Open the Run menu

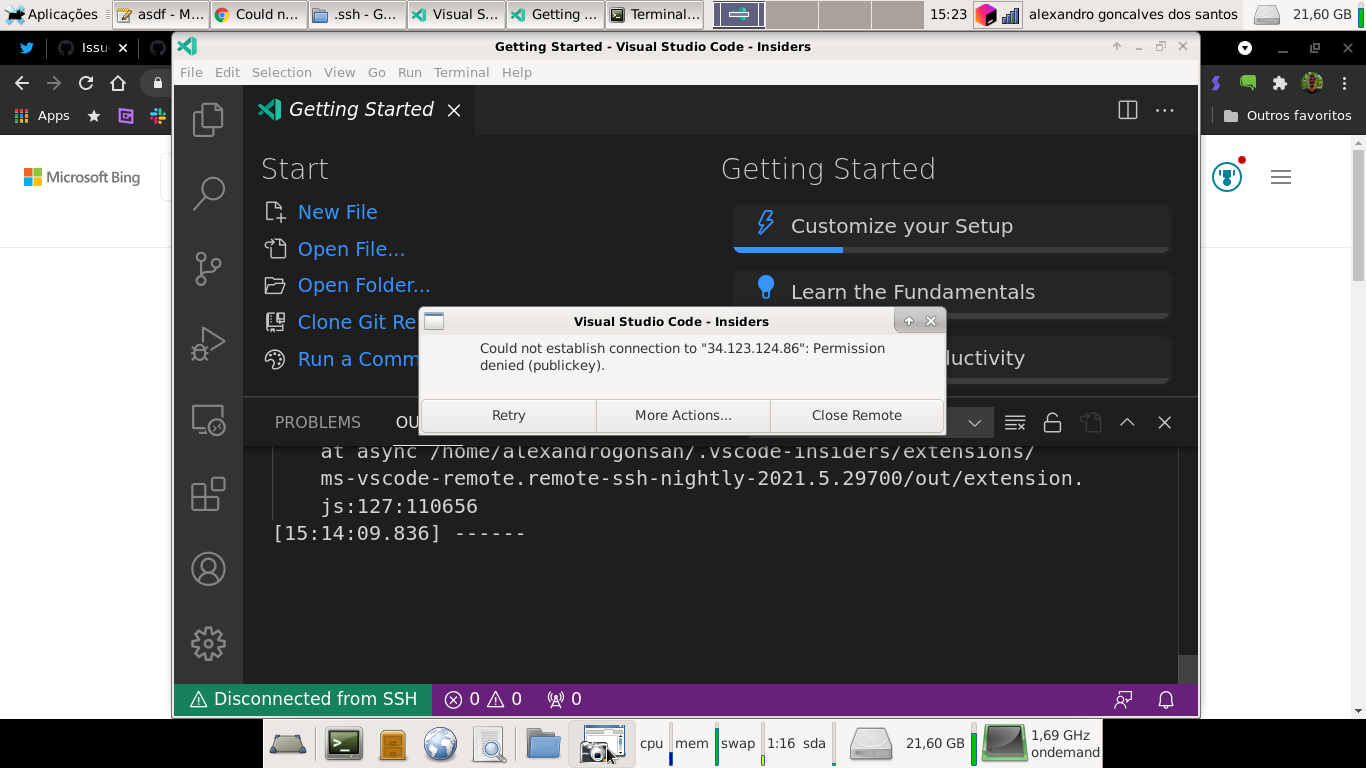pos(409,72)
